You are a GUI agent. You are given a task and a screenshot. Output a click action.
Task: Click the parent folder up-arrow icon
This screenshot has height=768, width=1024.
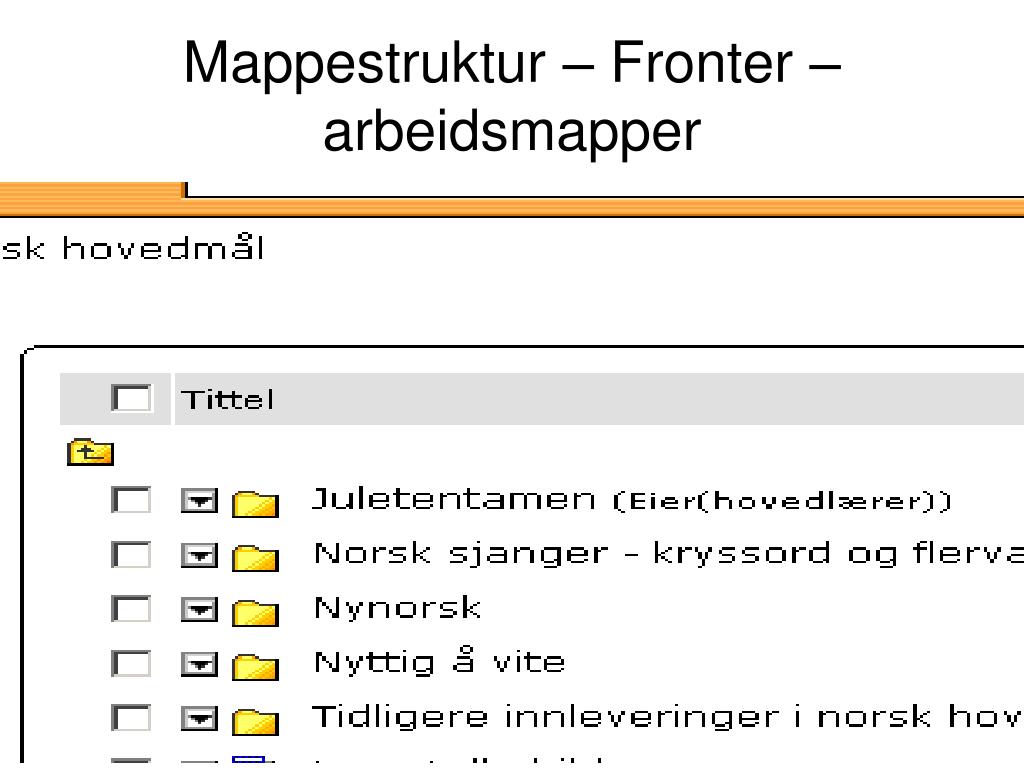[x=90, y=452]
